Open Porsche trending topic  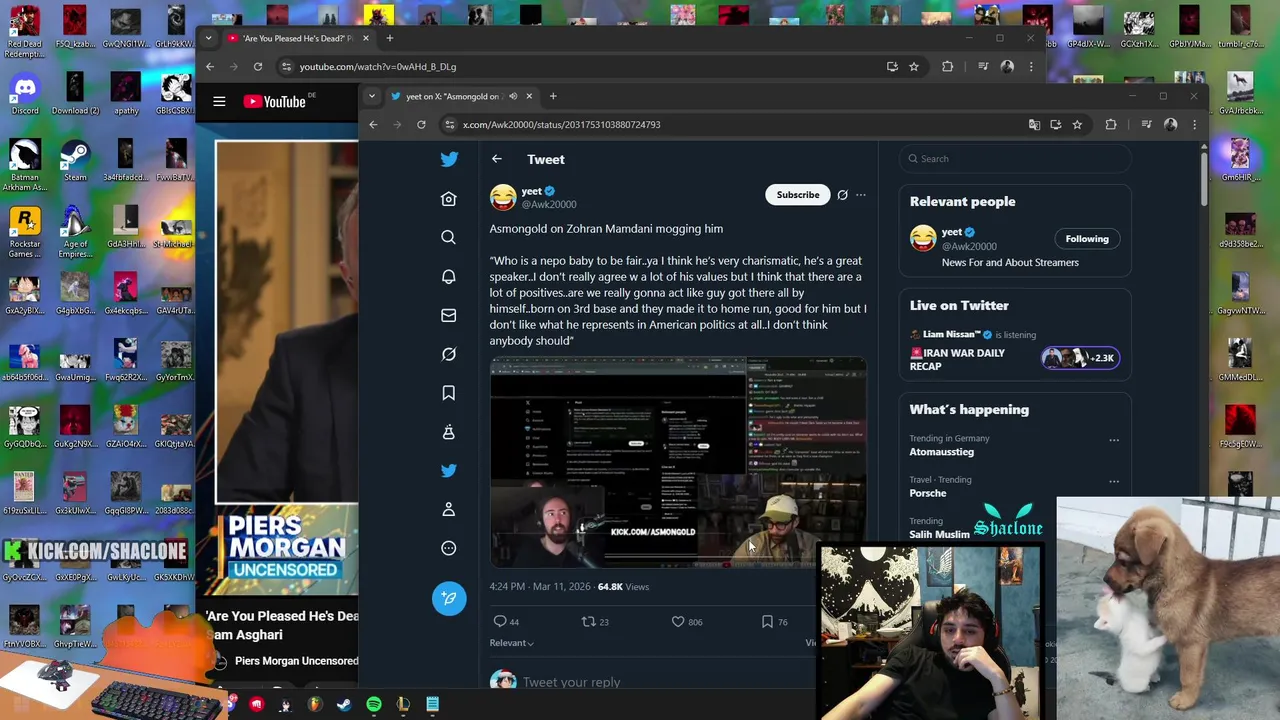tap(927, 493)
